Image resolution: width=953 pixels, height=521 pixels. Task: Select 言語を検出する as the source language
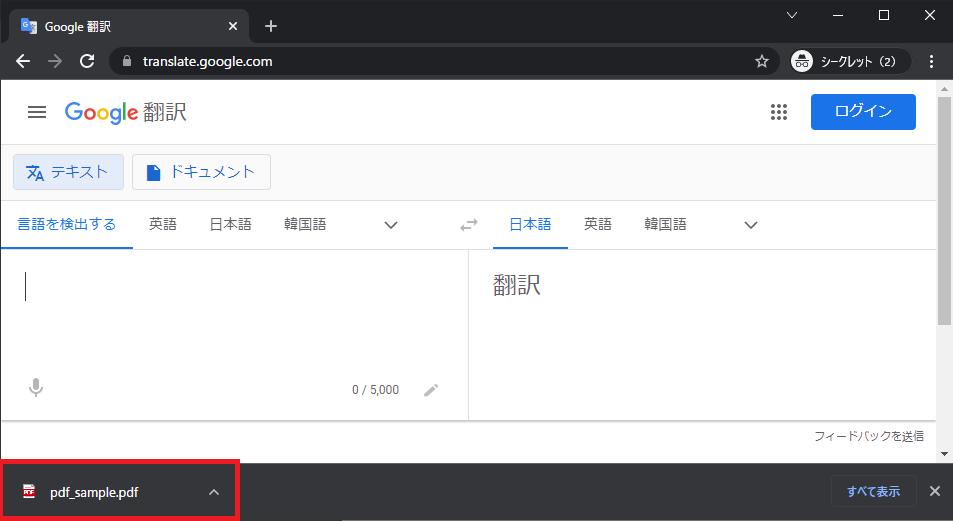[67, 224]
